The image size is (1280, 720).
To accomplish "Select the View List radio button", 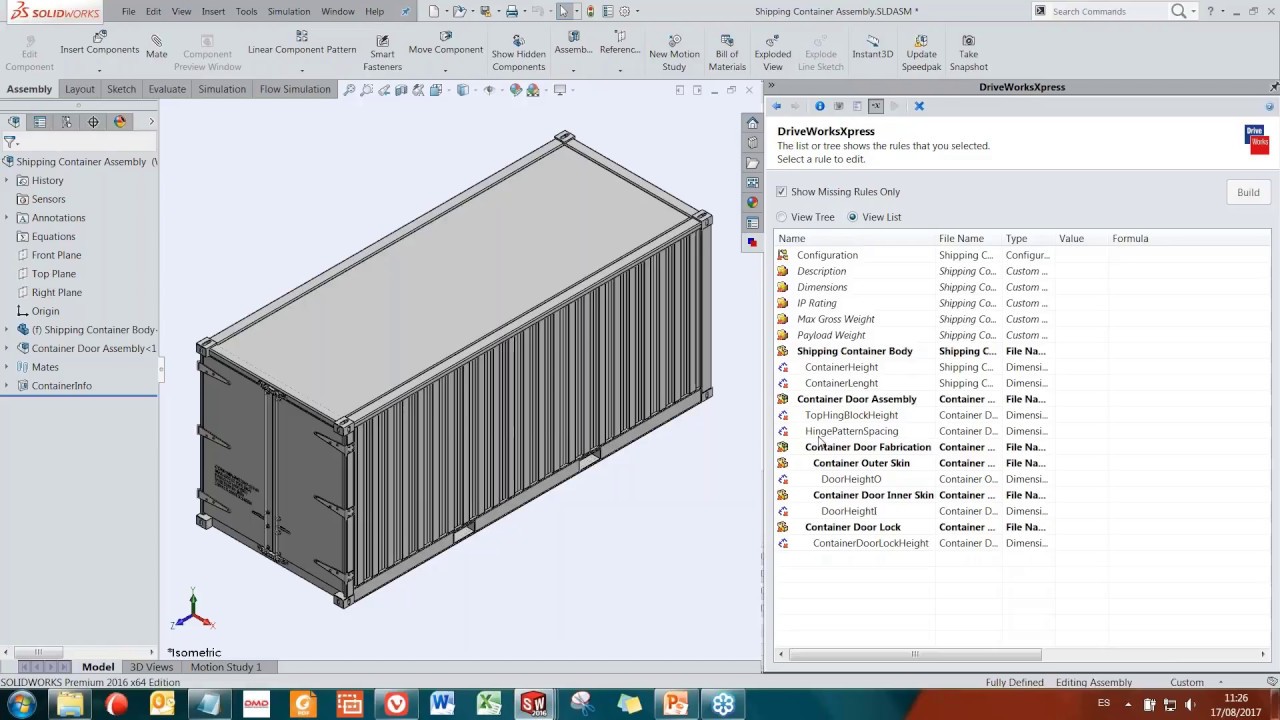I will 853,217.
